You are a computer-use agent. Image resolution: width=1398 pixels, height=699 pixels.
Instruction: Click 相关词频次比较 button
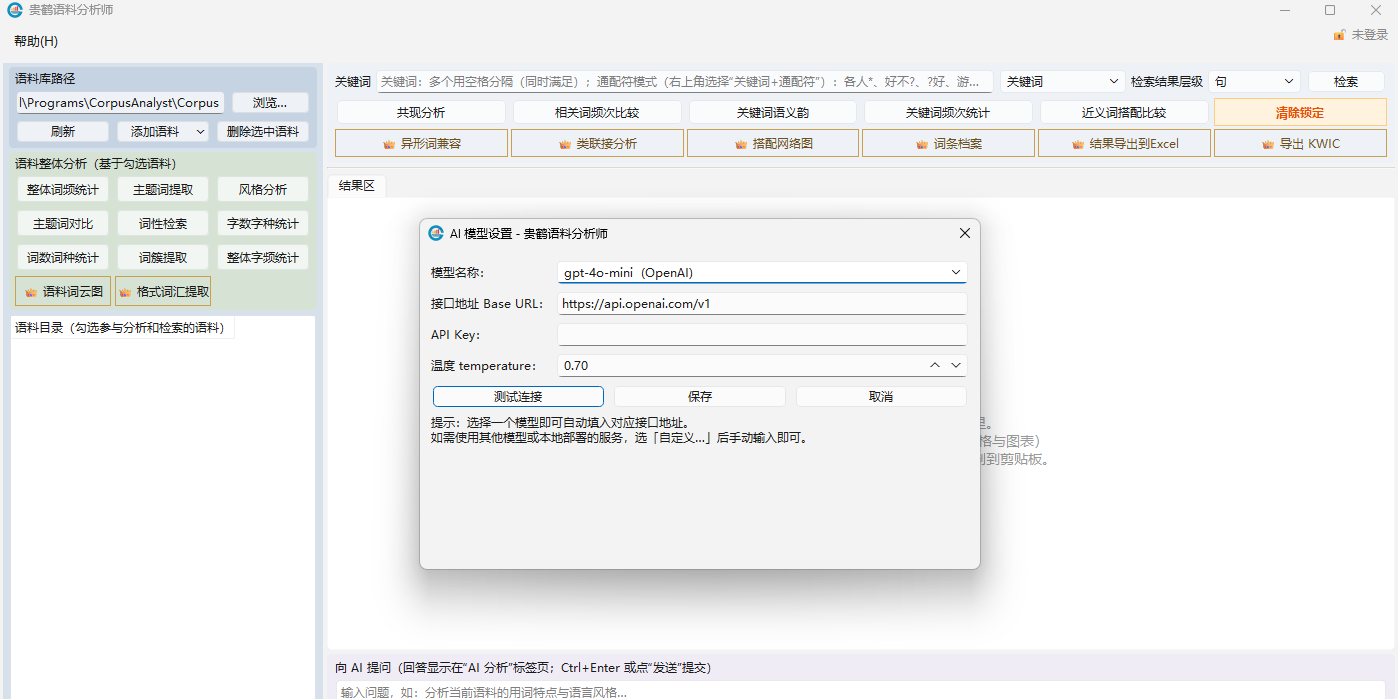[x=597, y=112]
